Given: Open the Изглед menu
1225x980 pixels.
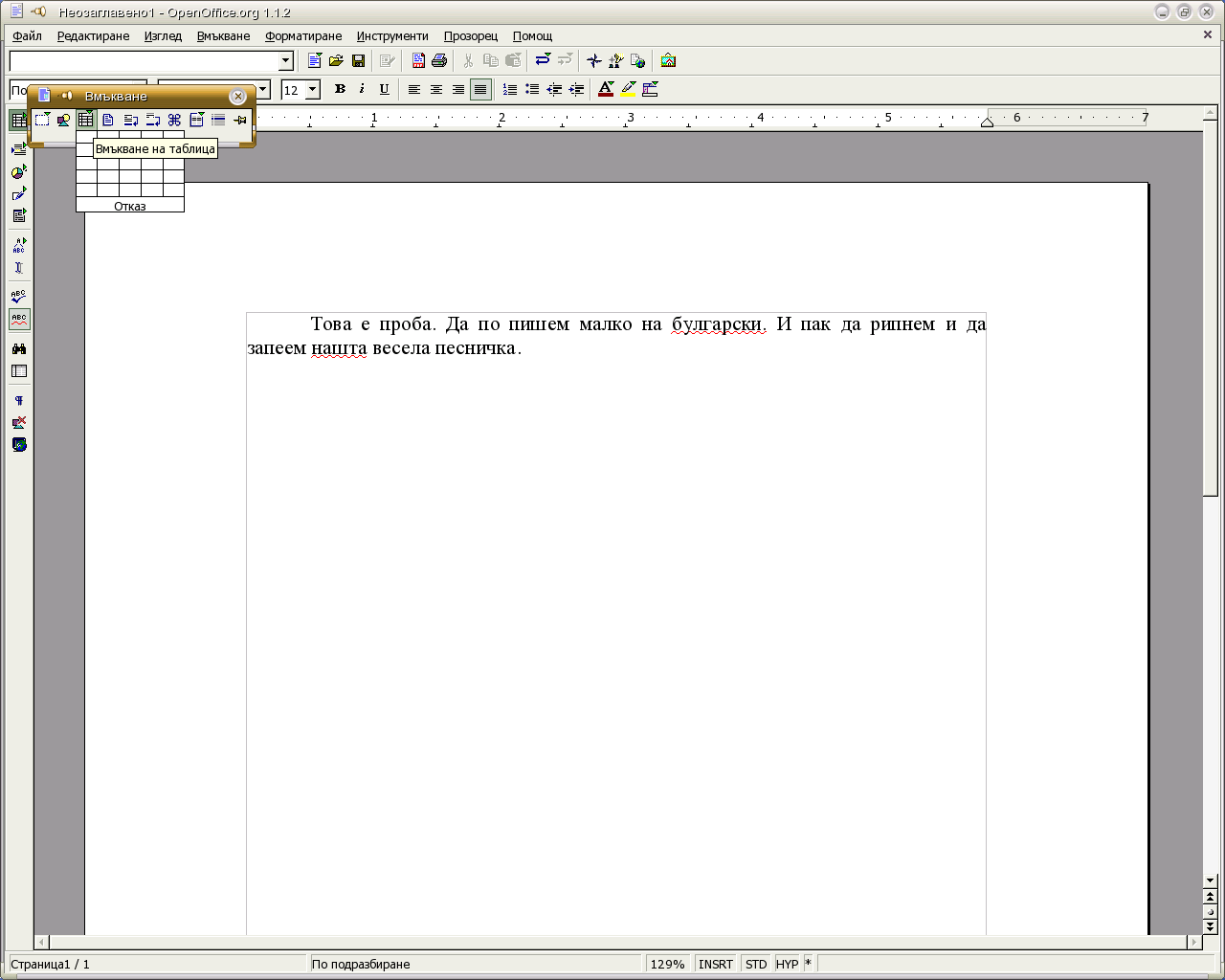Looking at the screenshot, I should point(163,36).
